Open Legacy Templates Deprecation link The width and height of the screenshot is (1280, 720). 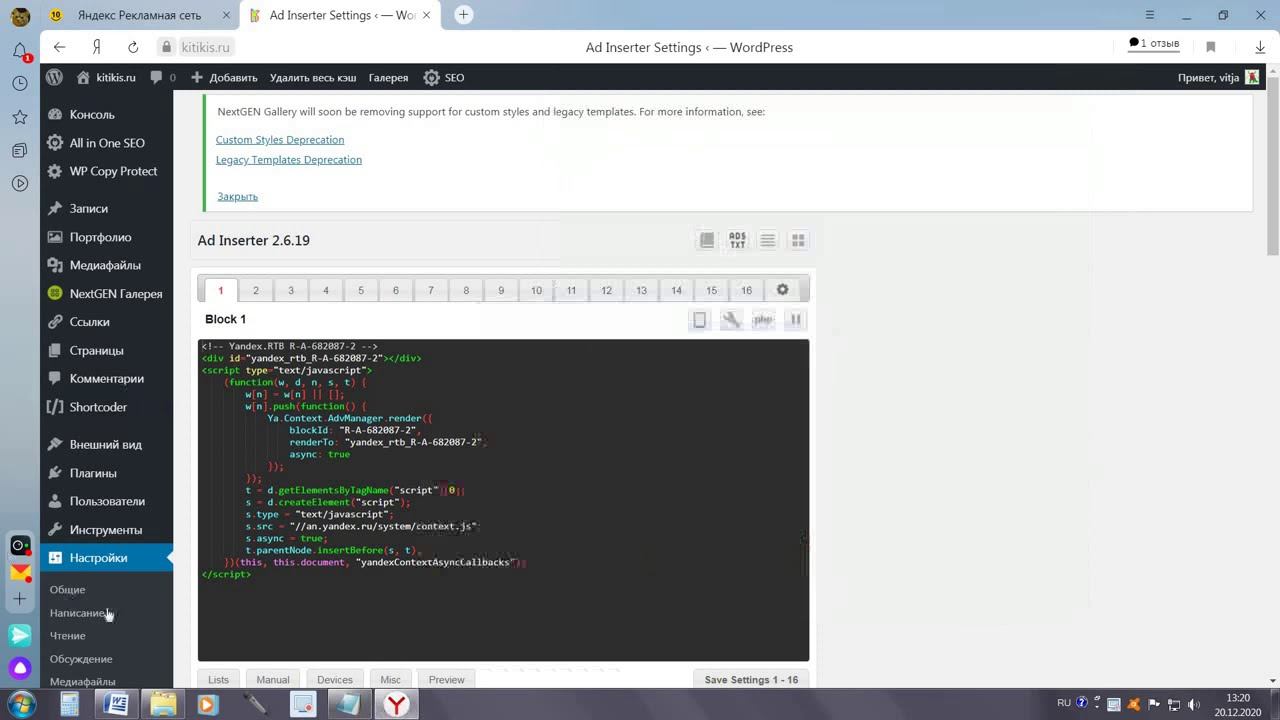(x=289, y=160)
